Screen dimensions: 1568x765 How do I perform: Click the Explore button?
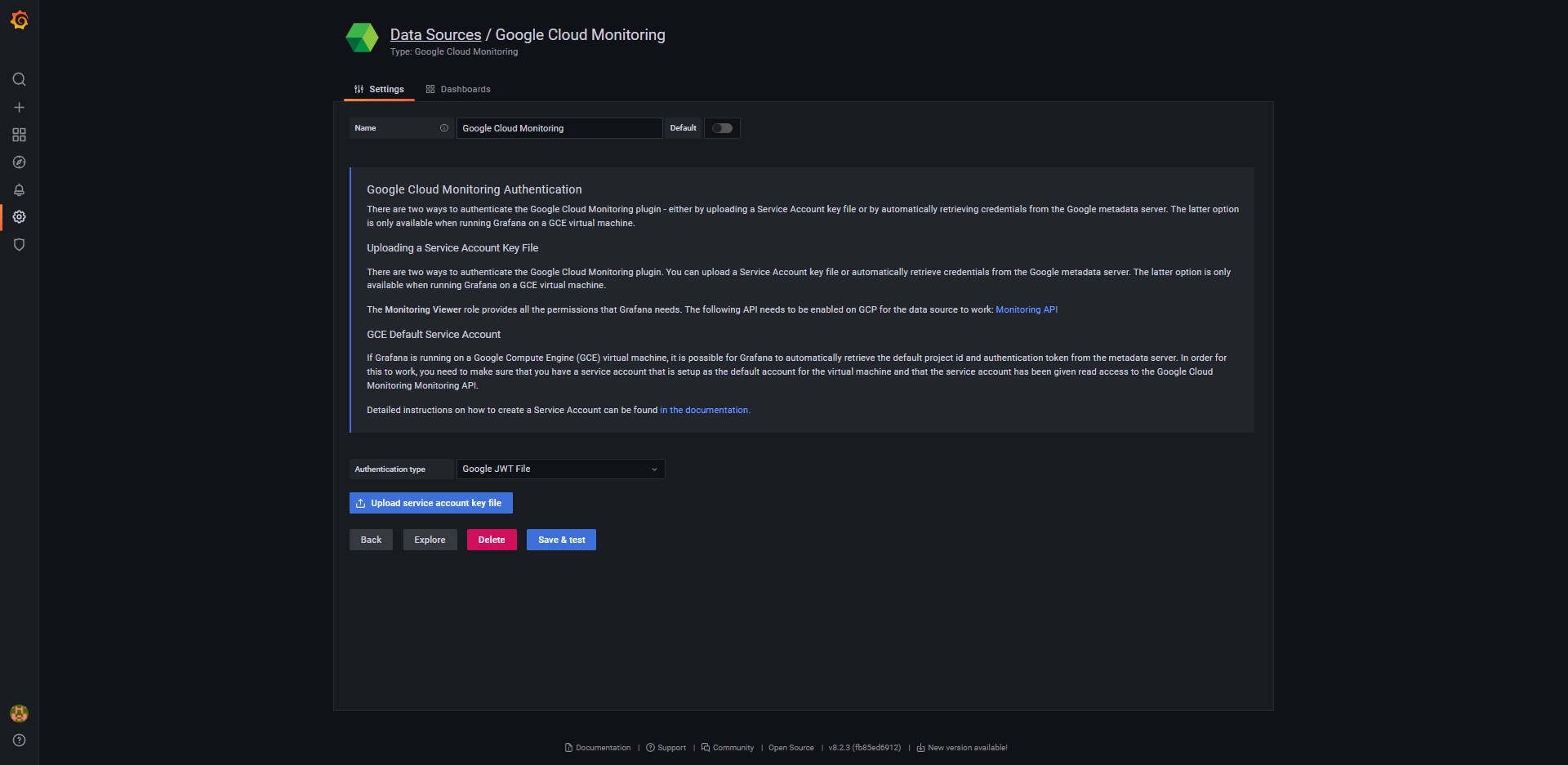pyautogui.click(x=430, y=540)
